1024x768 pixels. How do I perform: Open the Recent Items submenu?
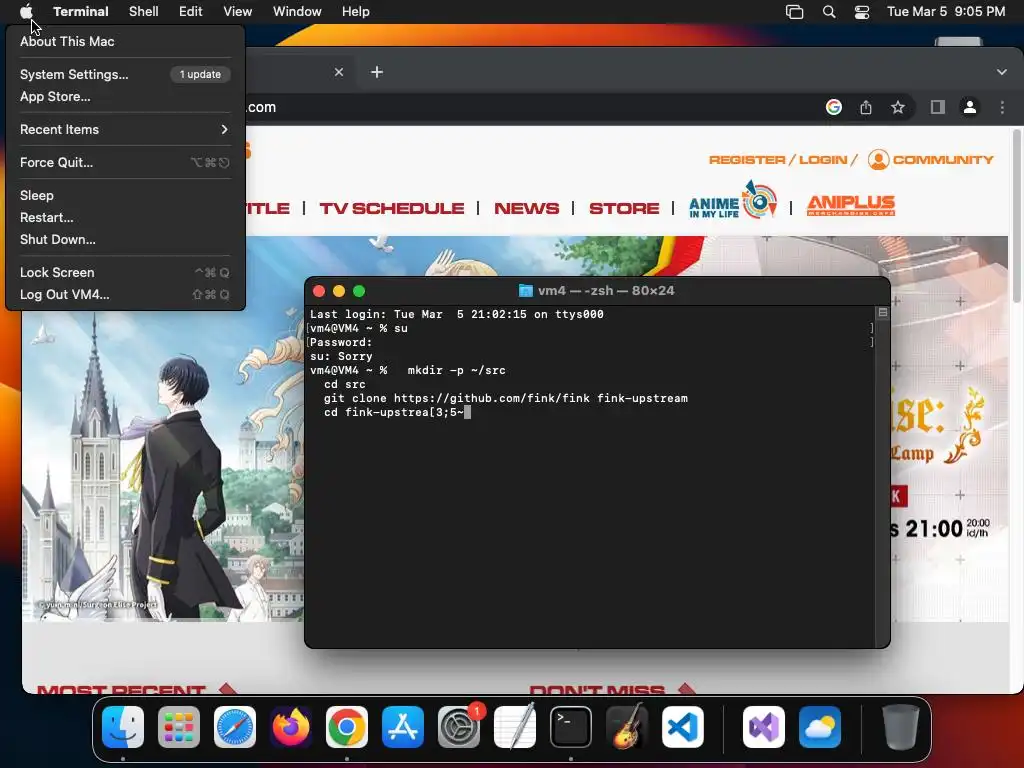(x=124, y=129)
